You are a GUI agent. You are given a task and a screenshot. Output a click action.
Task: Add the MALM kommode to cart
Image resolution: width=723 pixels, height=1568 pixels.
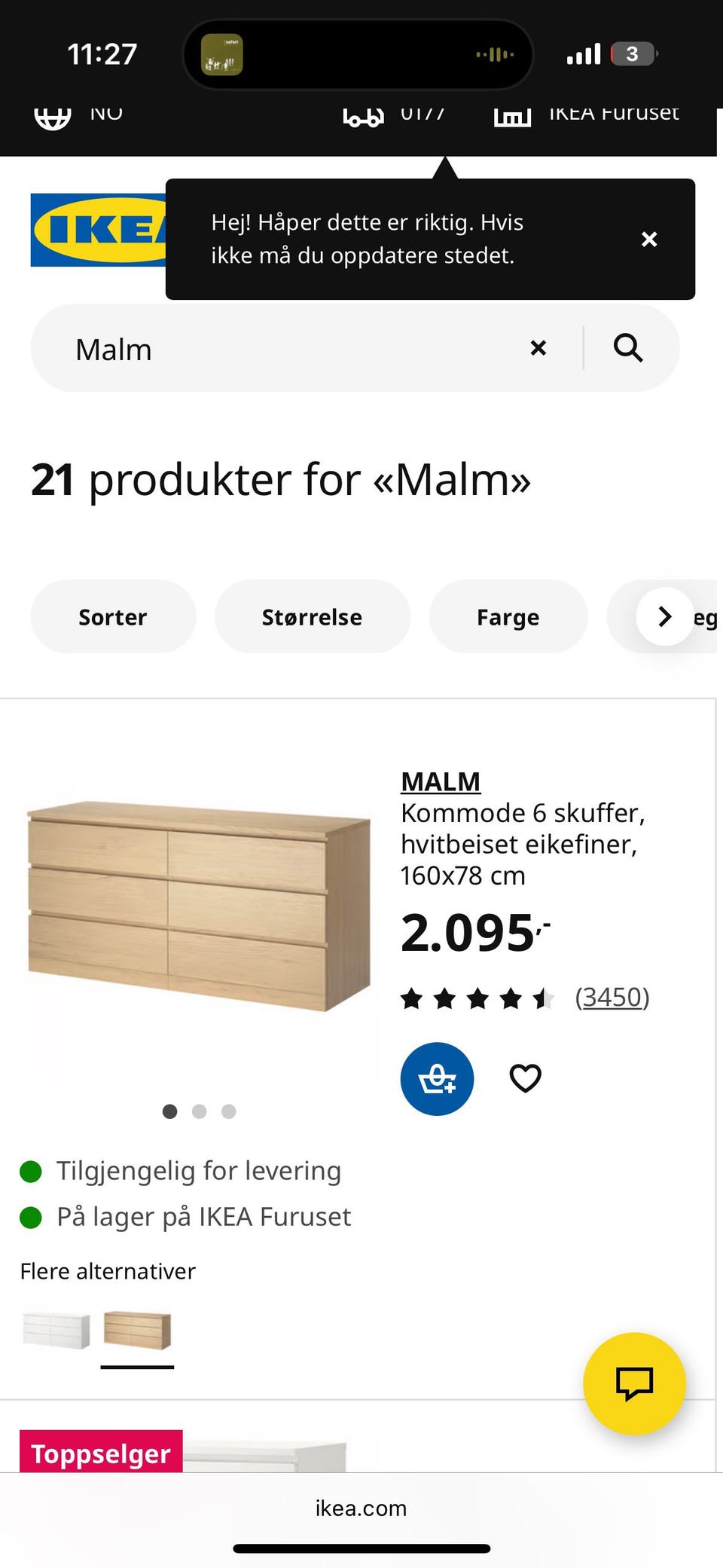[x=437, y=1078]
